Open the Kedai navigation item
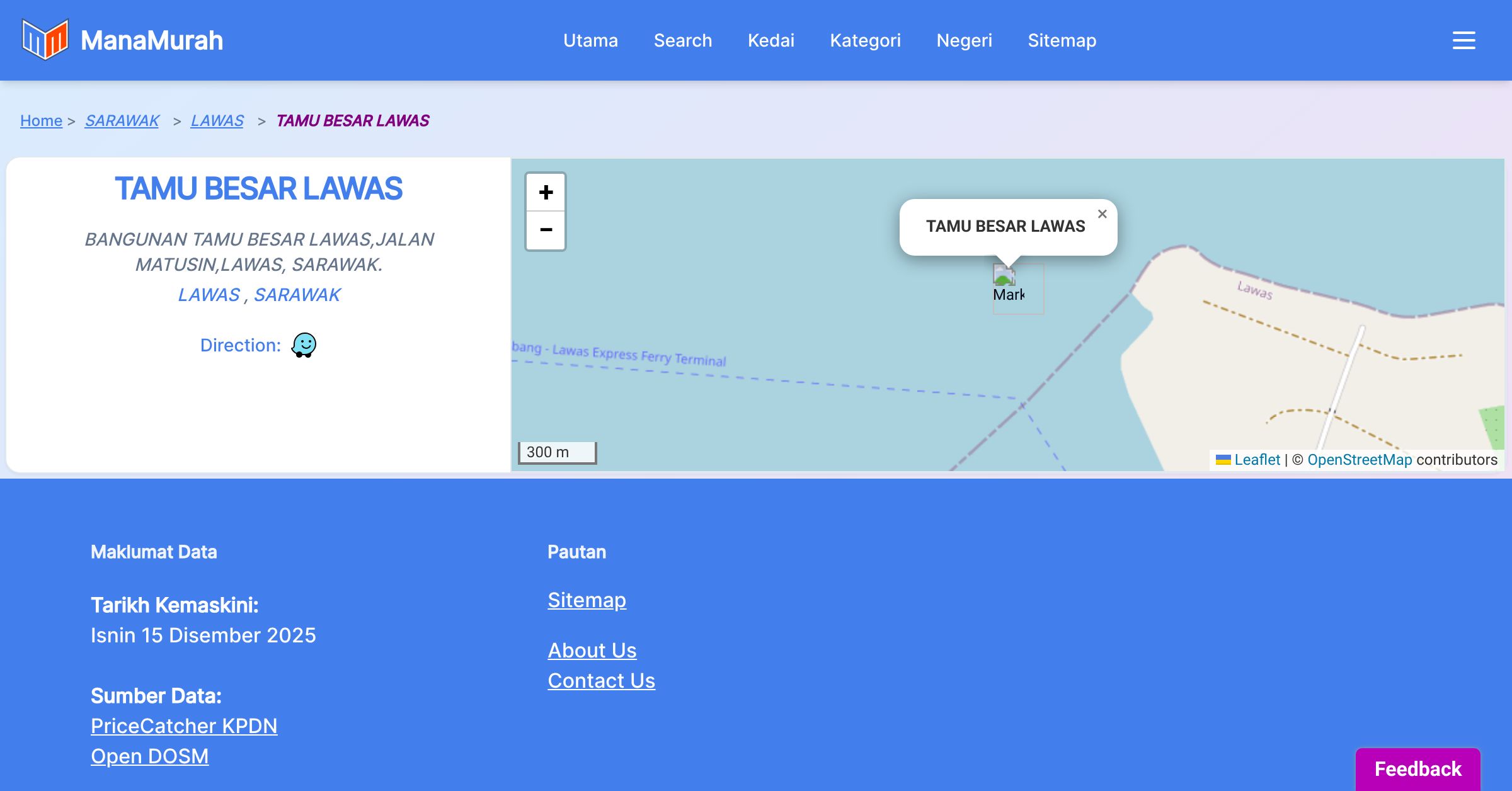1512x791 pixels. (770, 40)
